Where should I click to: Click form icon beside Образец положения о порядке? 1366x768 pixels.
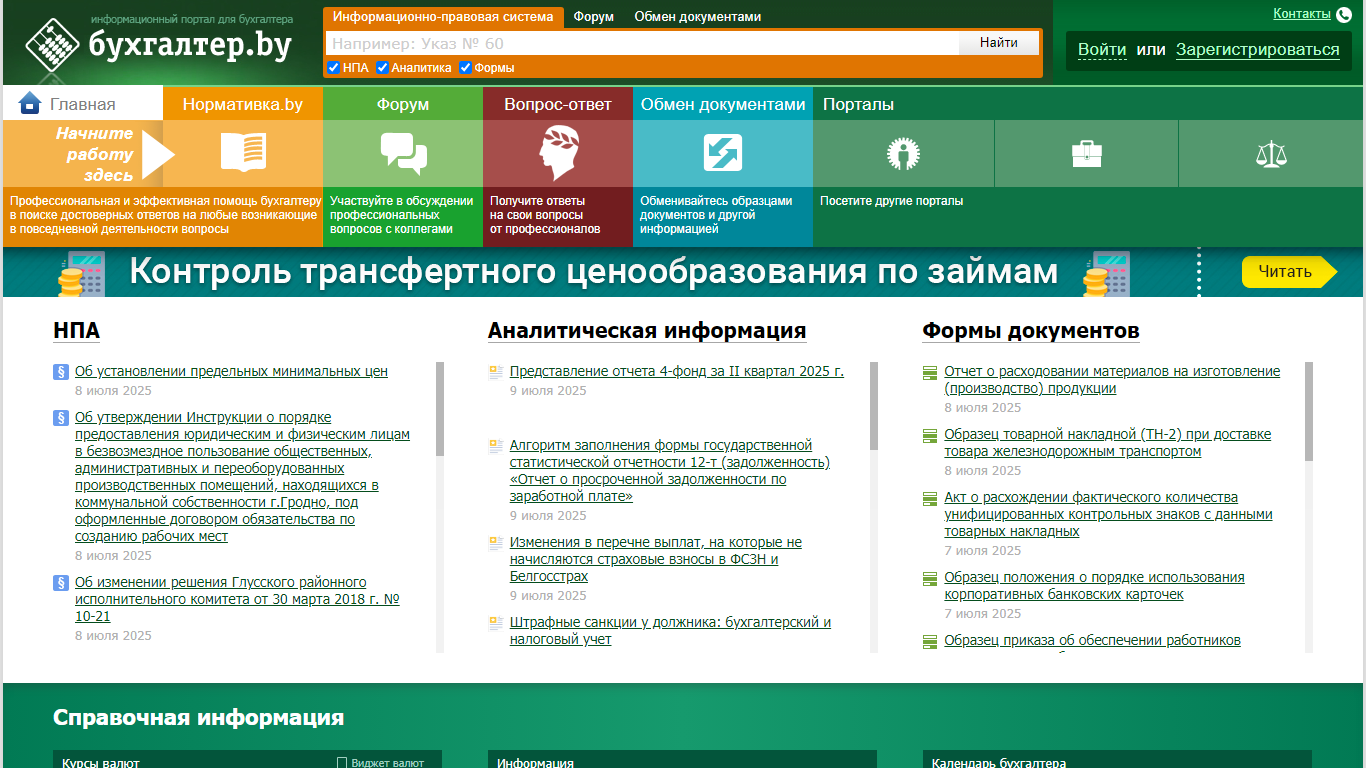pyautogui.click(x=930, y=579)
